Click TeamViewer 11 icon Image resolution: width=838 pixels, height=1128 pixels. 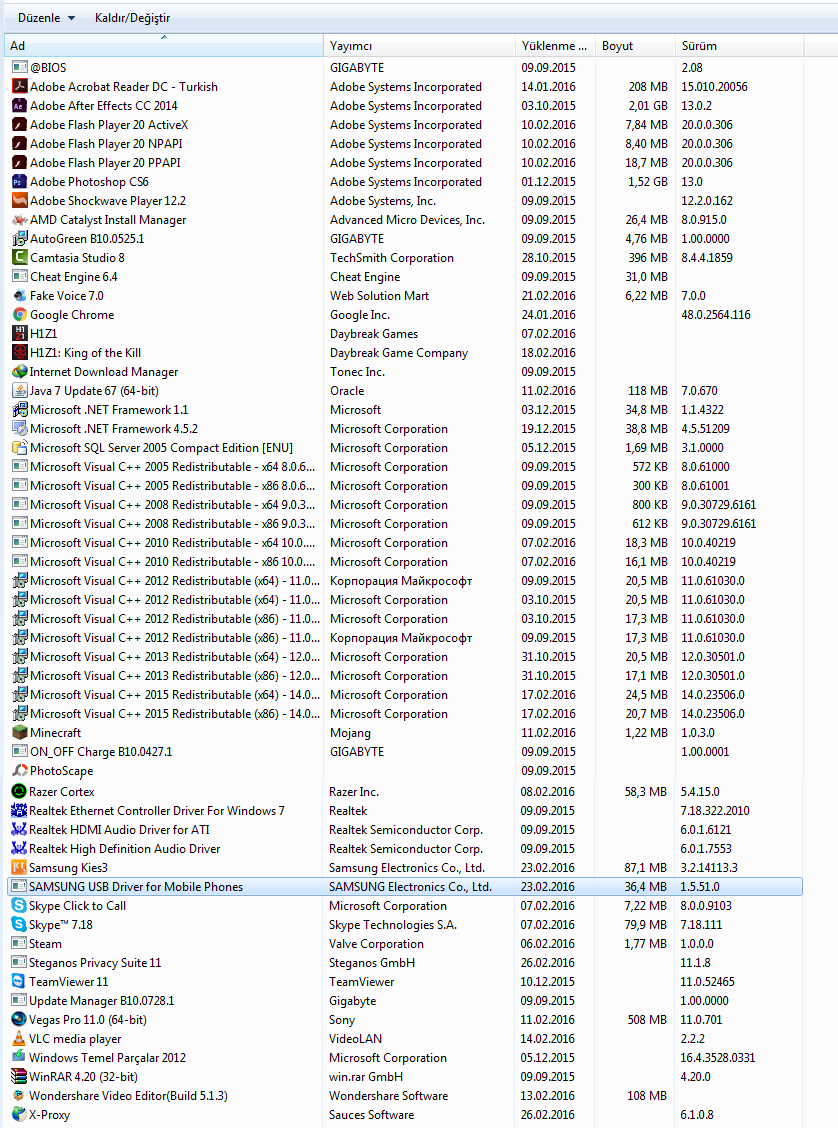point(19,981)
